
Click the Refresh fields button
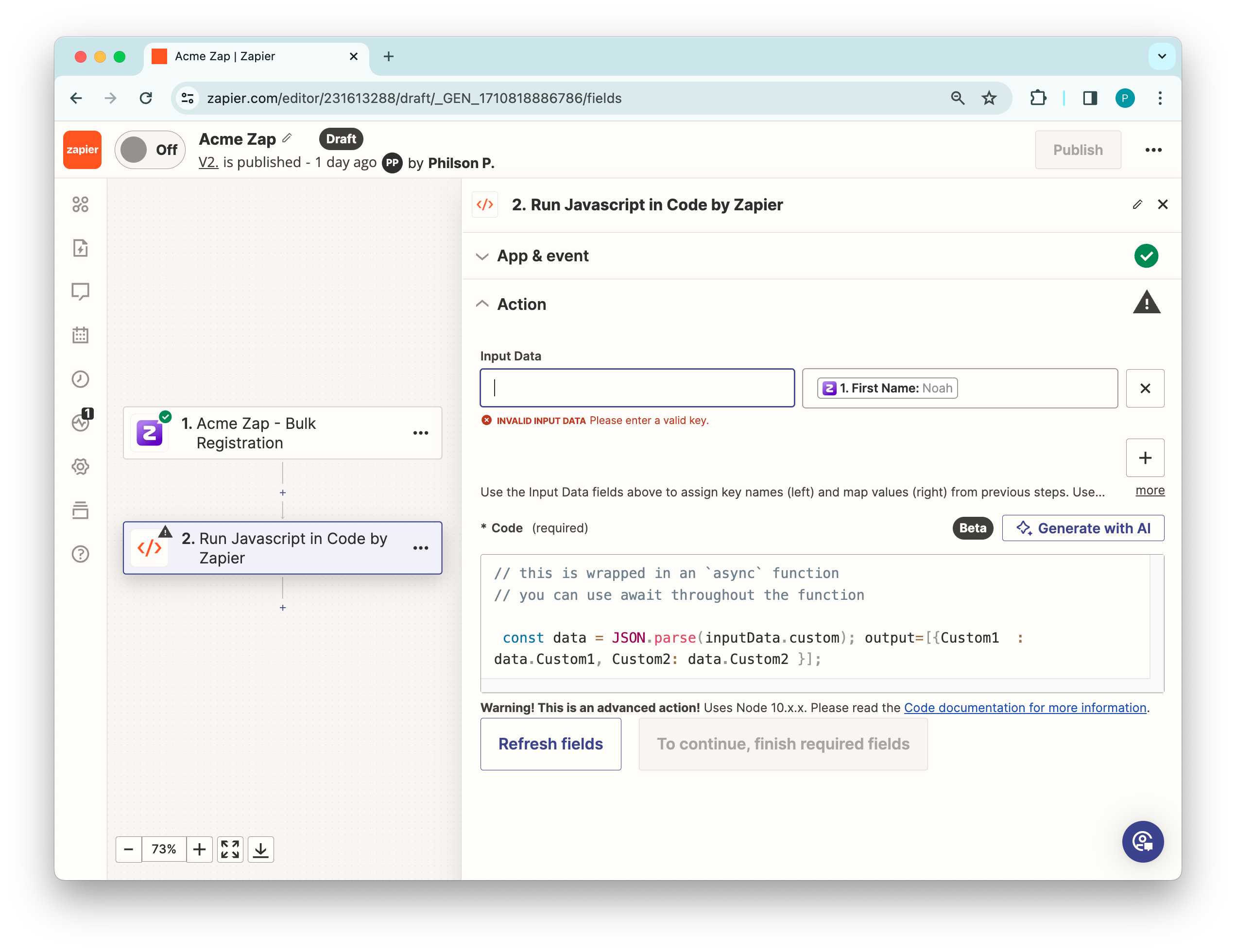550,744
